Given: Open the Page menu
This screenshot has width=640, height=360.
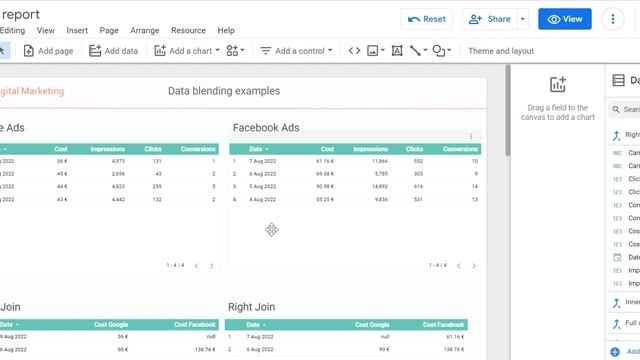Looking at the screenshot, I should pos(109,30).
